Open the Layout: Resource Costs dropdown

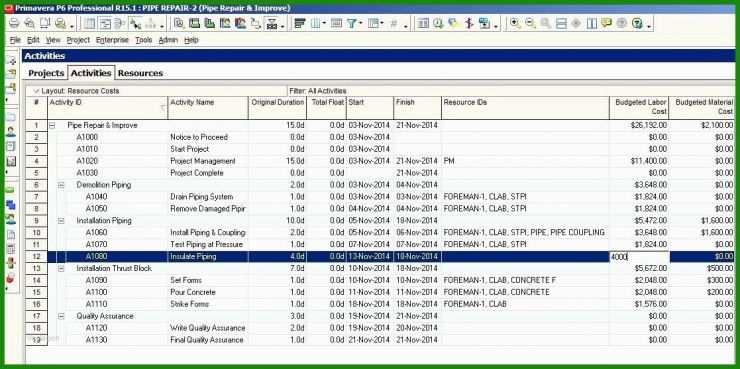click(76, 91)
